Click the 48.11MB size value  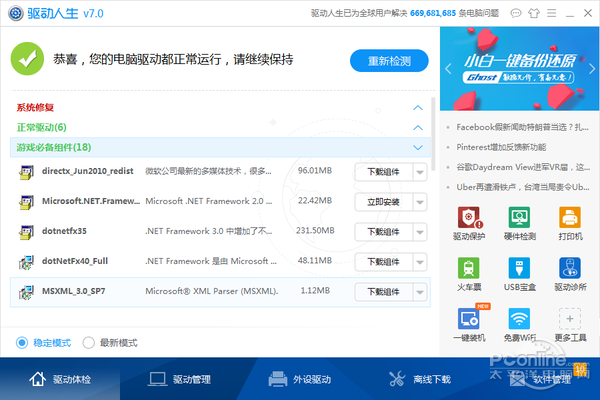pos(315,260)
